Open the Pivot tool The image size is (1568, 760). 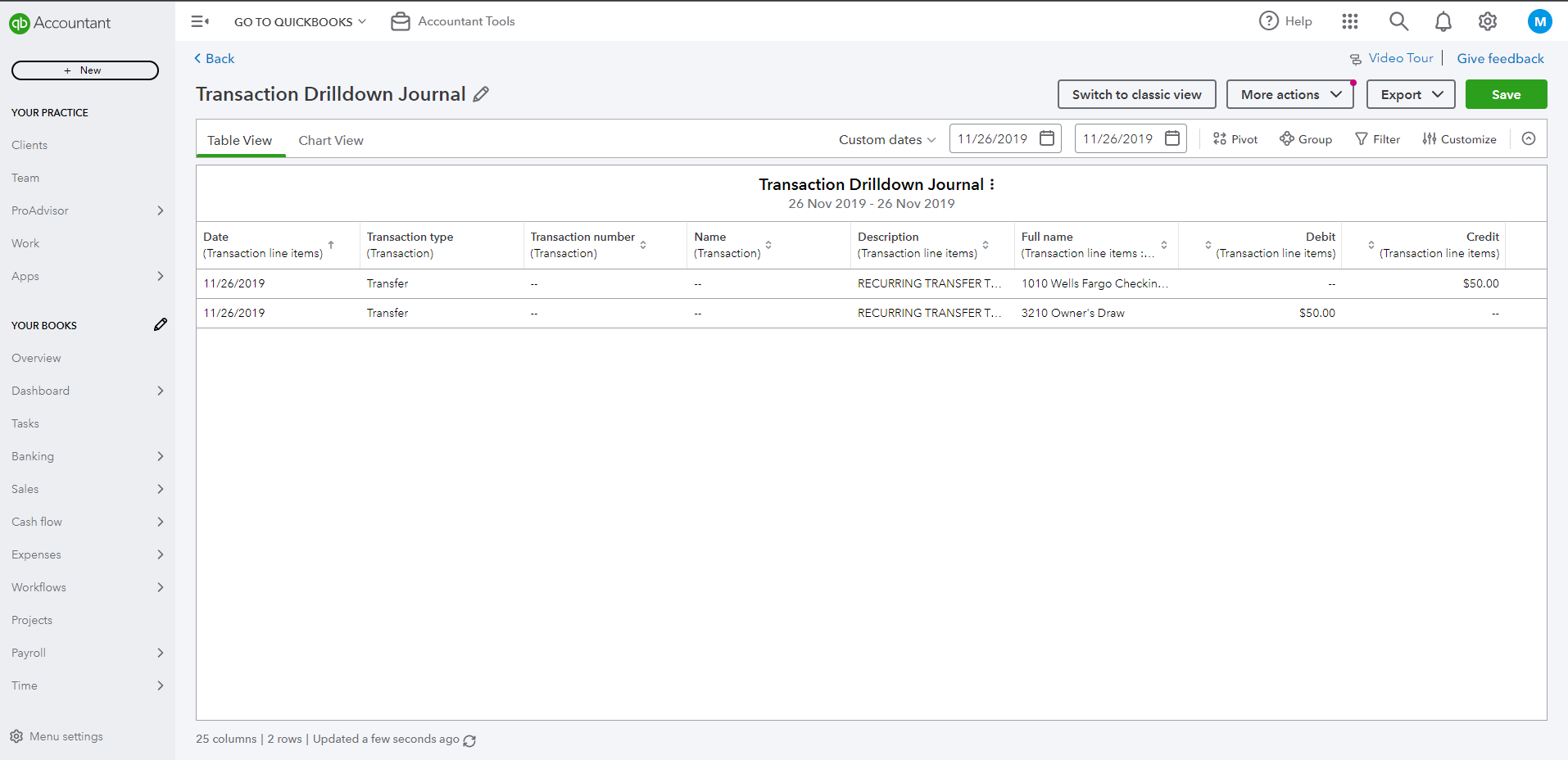click(x=1235, y=139)
